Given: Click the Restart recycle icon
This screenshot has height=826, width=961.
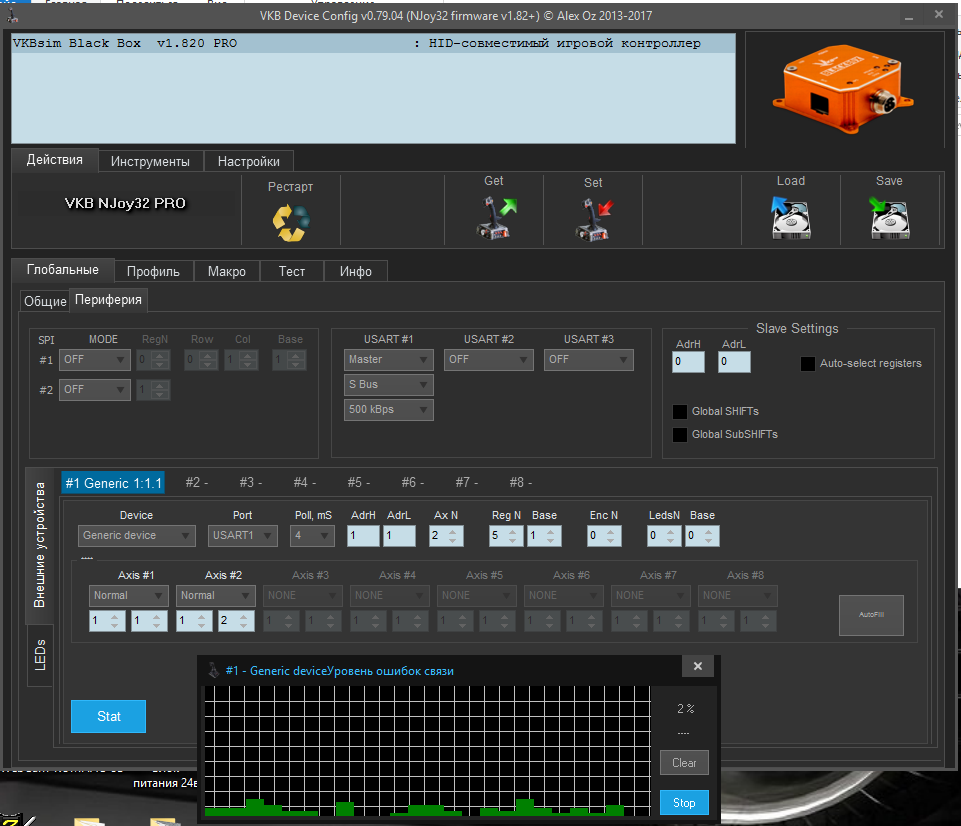Looking at the screenshot, I should tap(291, 222).
